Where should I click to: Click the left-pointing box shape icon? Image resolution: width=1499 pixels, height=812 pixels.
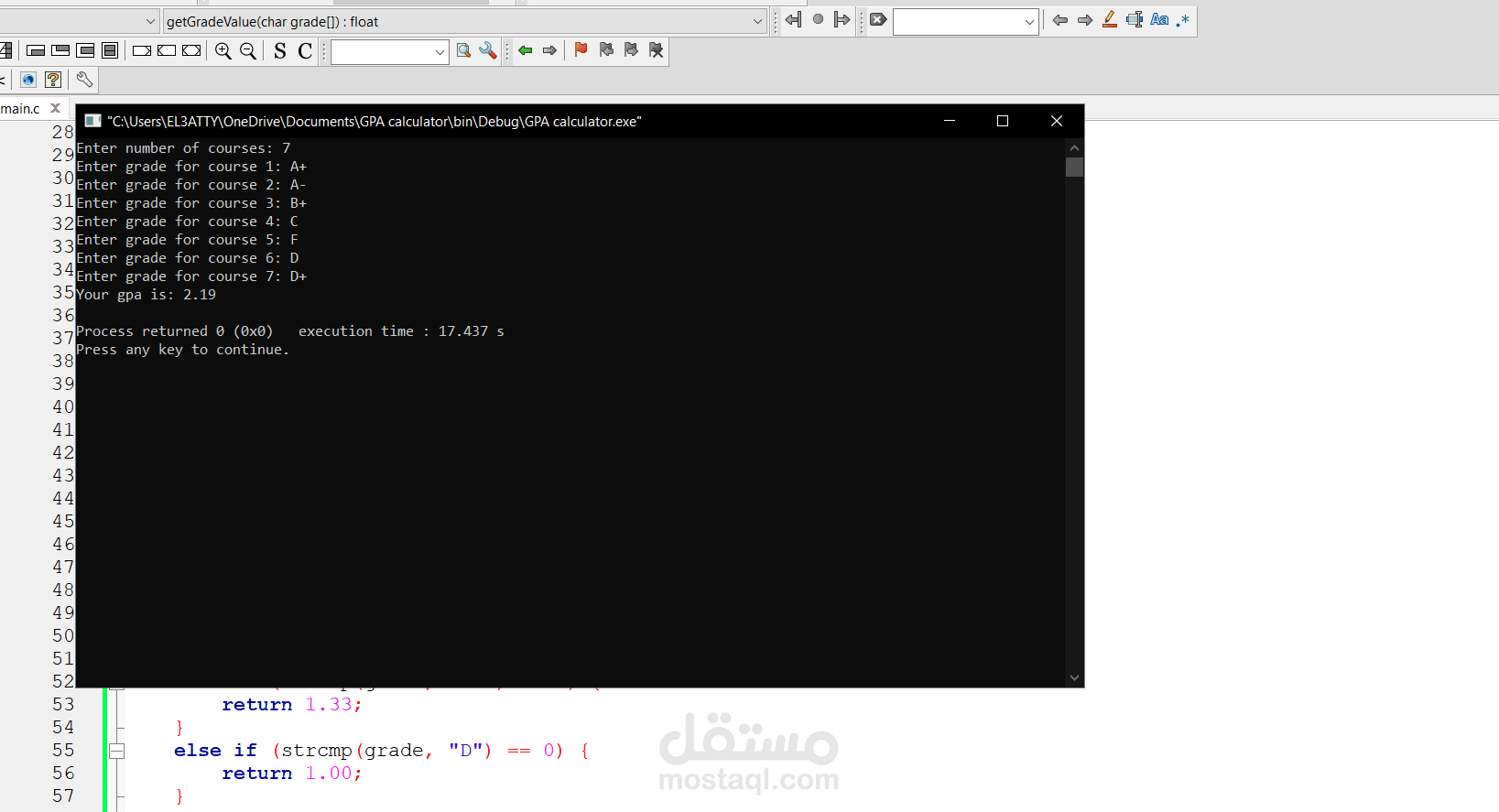pos(167,51)
